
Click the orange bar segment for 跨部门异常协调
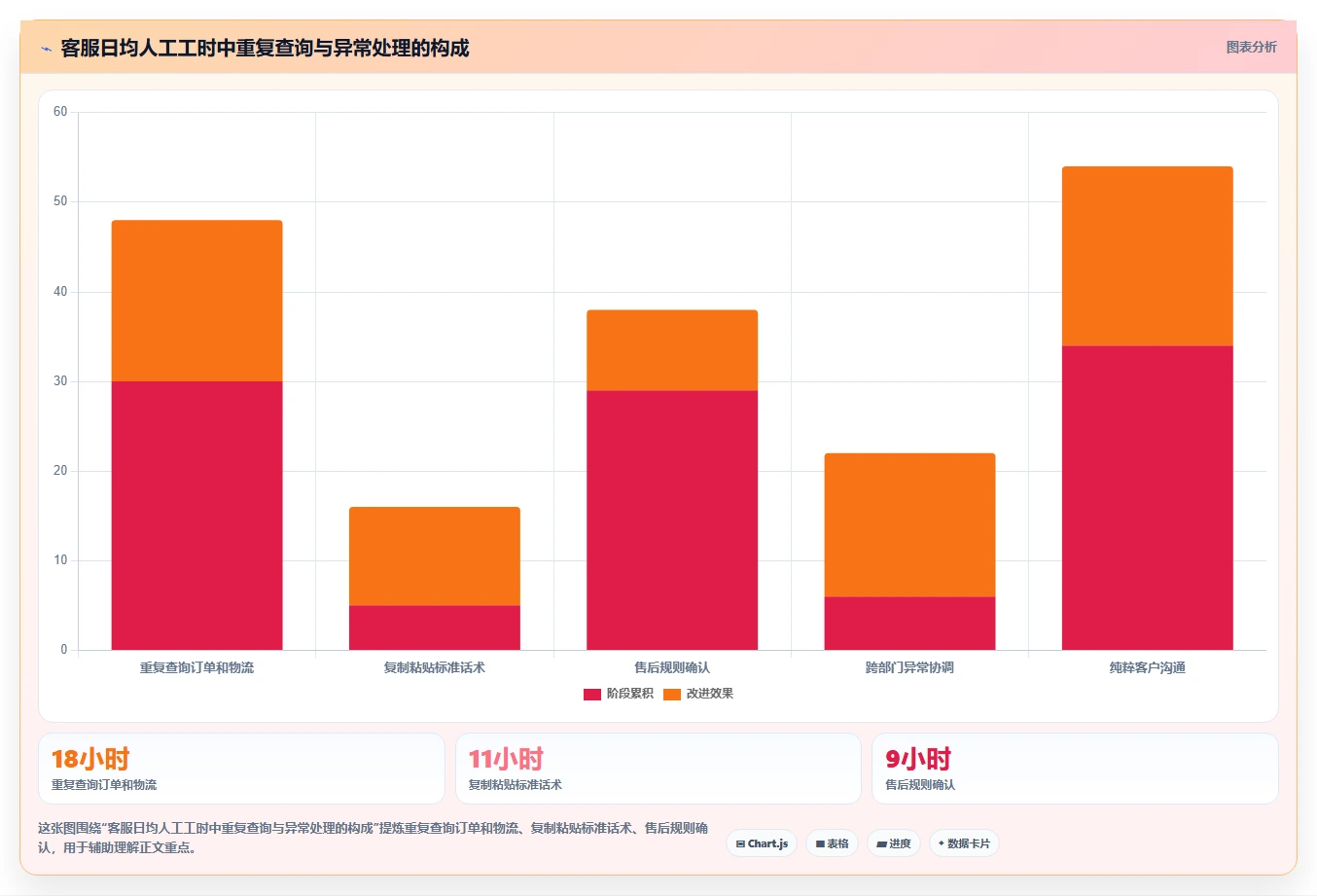coord(909,525)
